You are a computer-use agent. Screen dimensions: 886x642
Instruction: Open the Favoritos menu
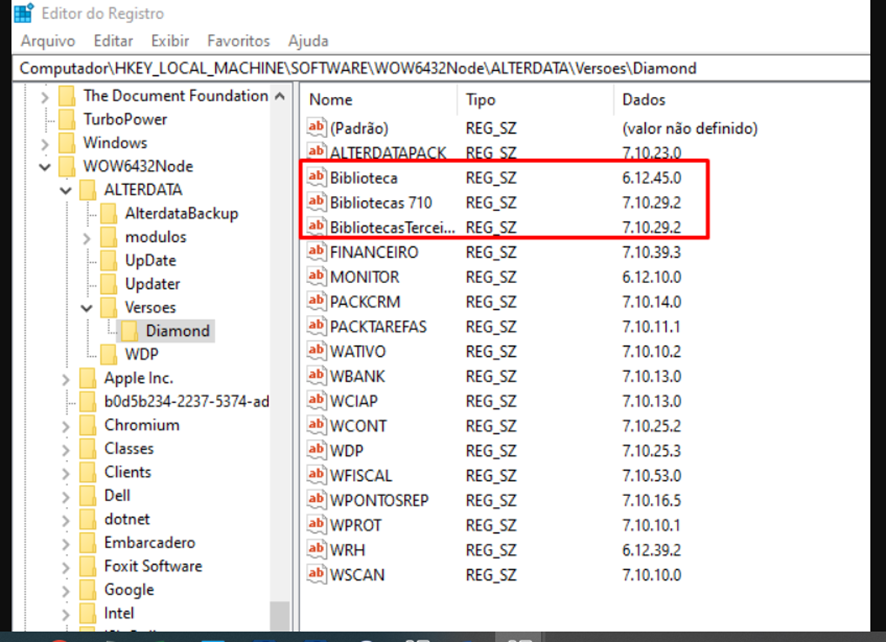[238, 41]
